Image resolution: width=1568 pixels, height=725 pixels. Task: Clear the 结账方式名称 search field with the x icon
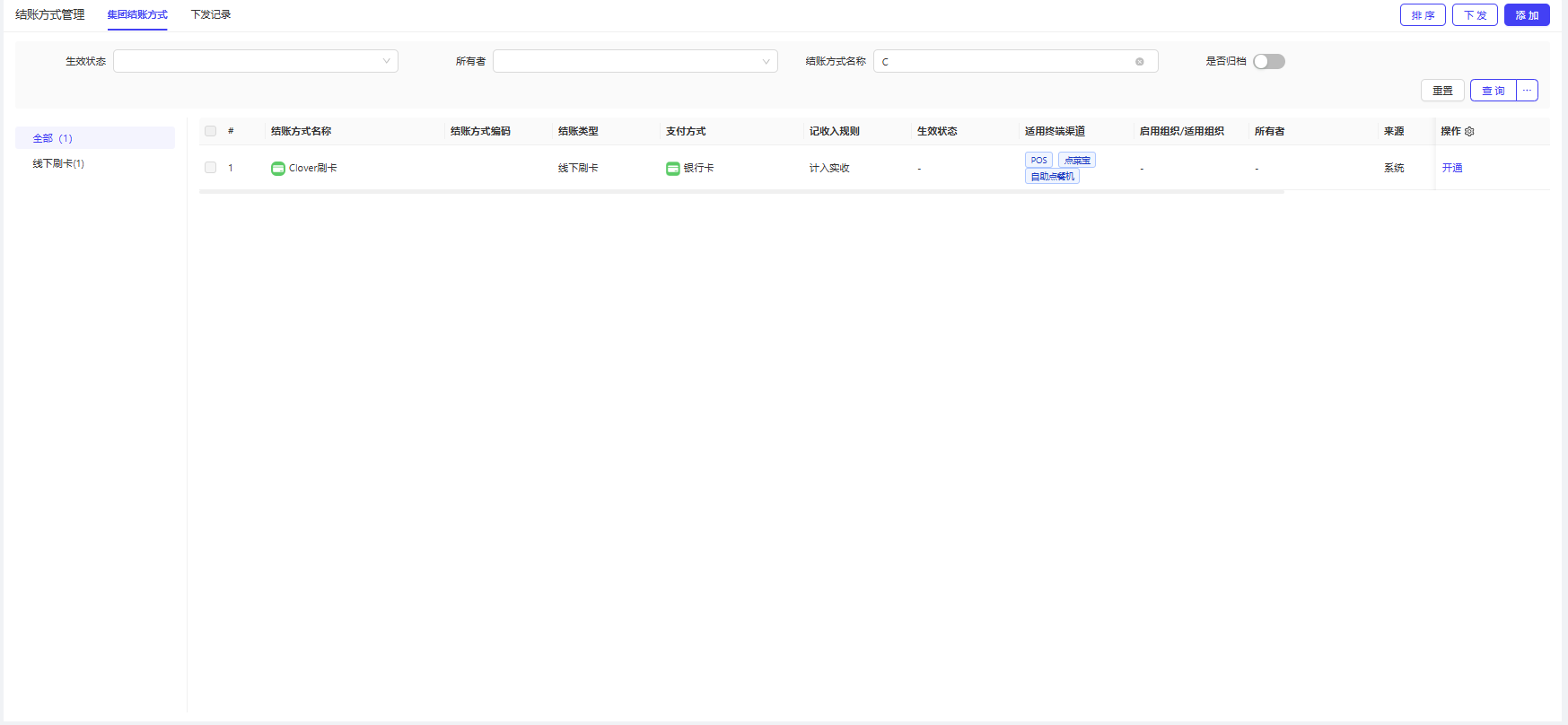(x=1140, y=62)
